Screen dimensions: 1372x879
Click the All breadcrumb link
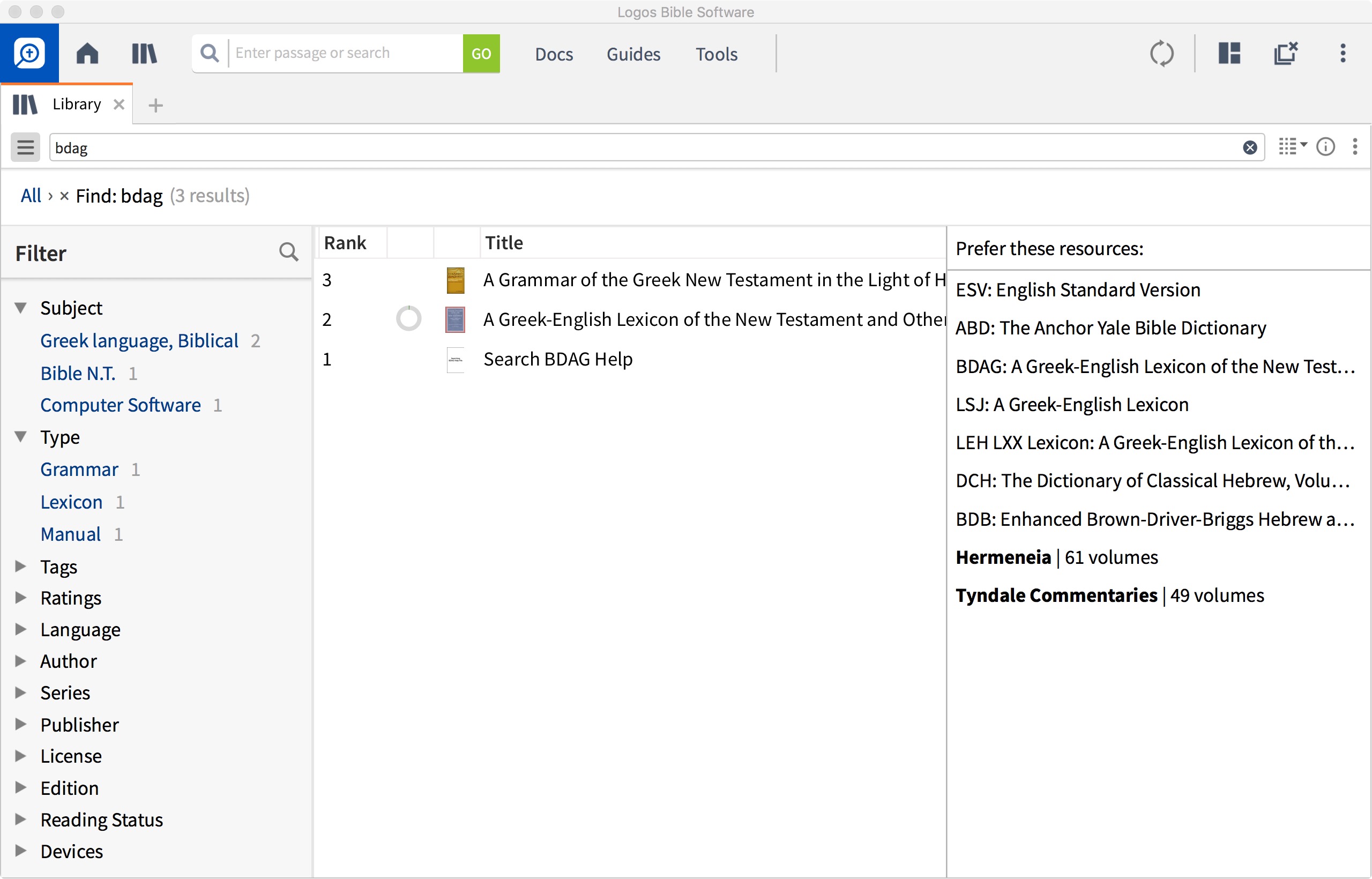[31, 196]
